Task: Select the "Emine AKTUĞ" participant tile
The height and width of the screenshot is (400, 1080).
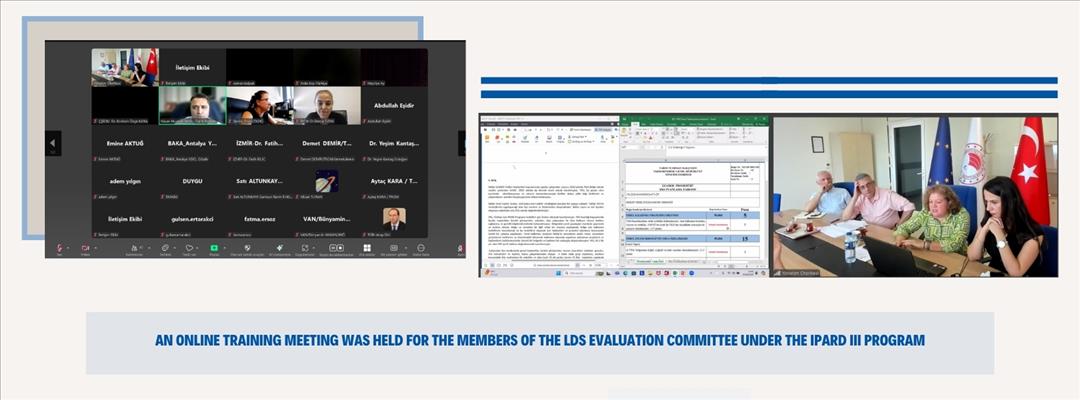Action: click(125, 143)
